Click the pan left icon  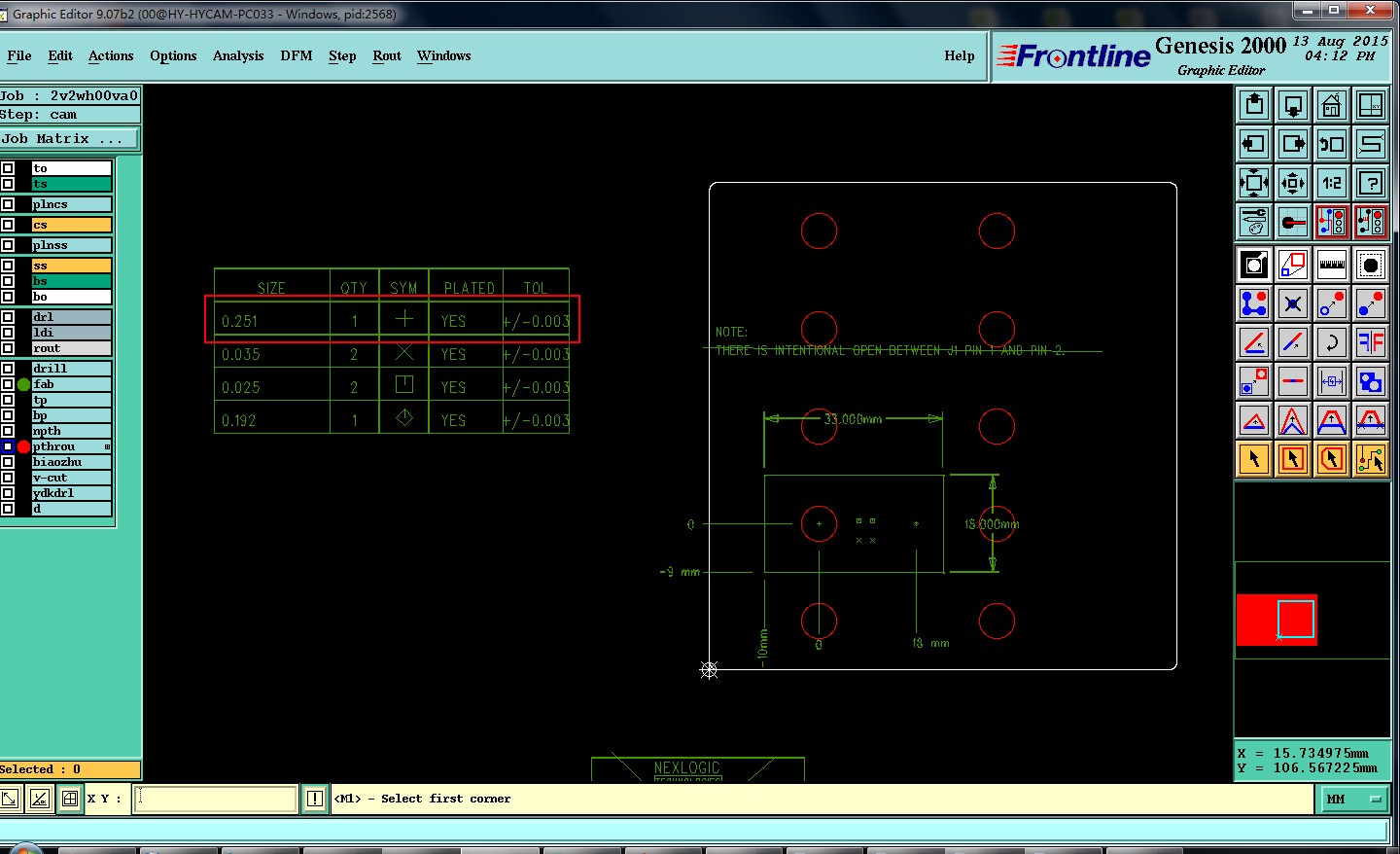coord(1254,144)
